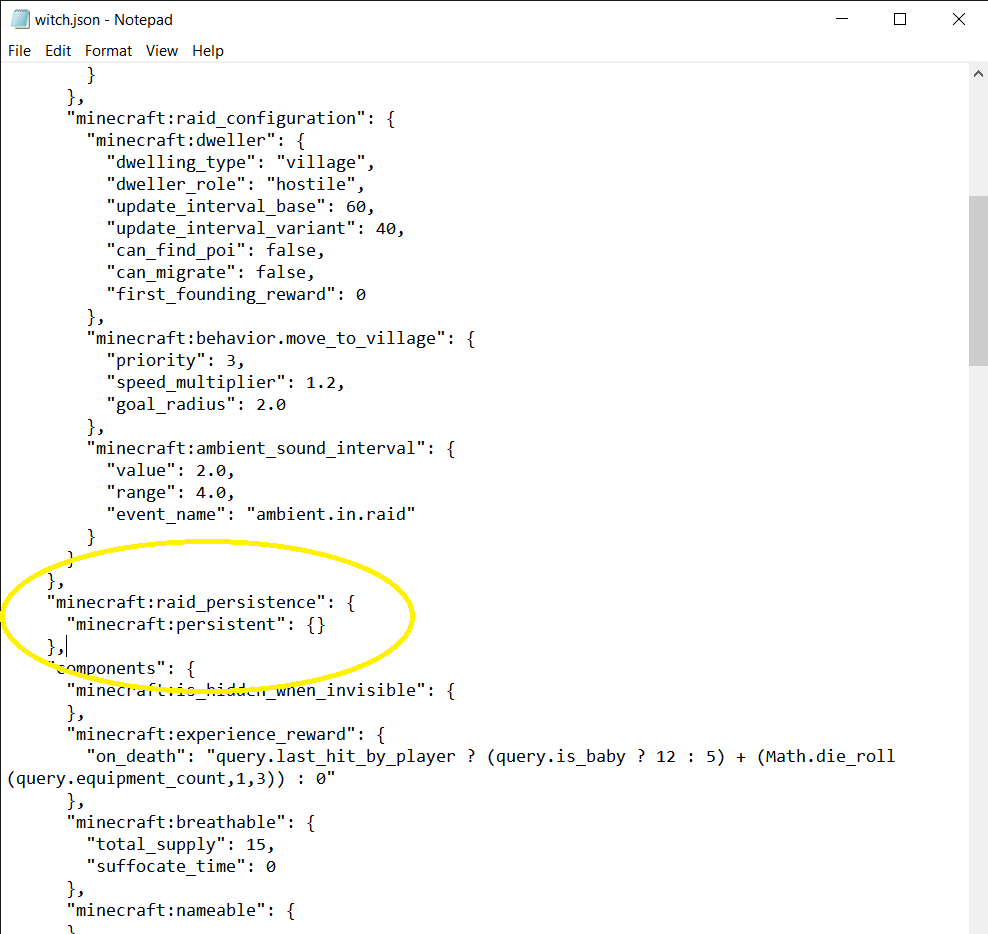This screenshot has width=988, height=934.
Task: Click the "goal_radius": 2.0 line
Action: pyautogui.click(x=197, y=405)
